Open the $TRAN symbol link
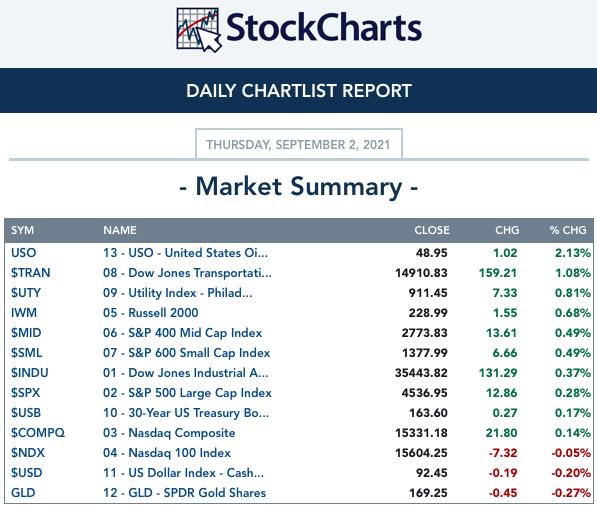The height and width of the screenshot is (508, 597). click(x=30, y=273)
